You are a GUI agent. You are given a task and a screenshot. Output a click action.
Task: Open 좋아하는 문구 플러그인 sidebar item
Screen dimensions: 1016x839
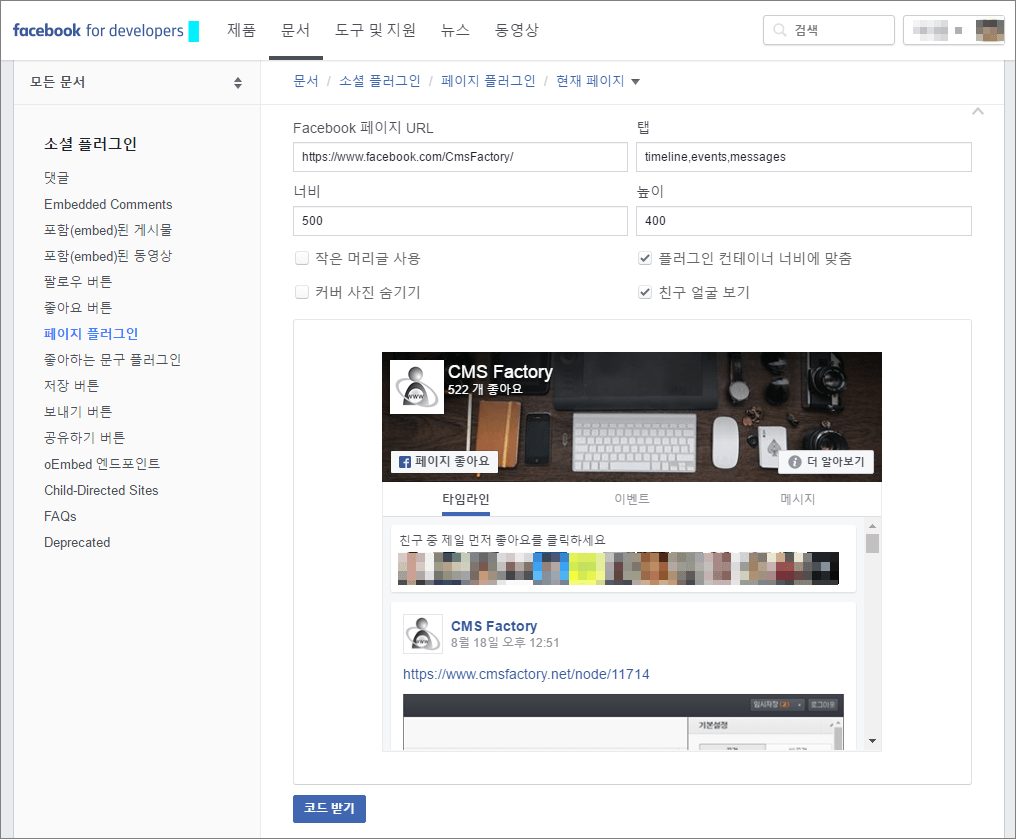[113, 360]
